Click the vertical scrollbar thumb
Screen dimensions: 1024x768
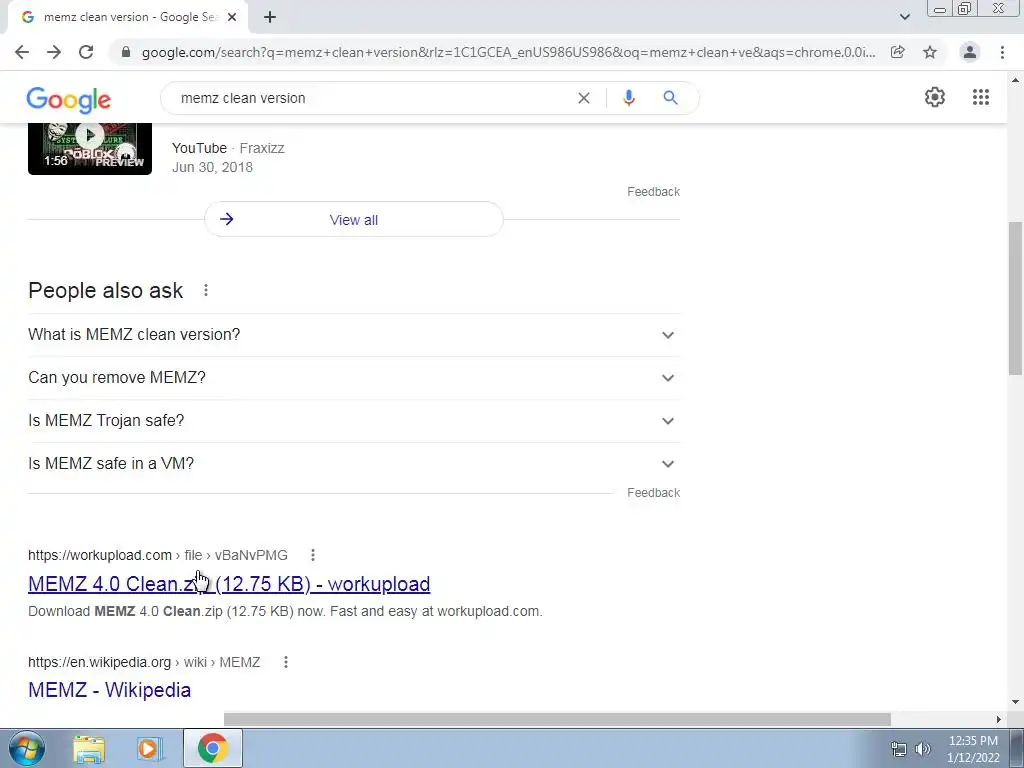tap(1015, 298)
